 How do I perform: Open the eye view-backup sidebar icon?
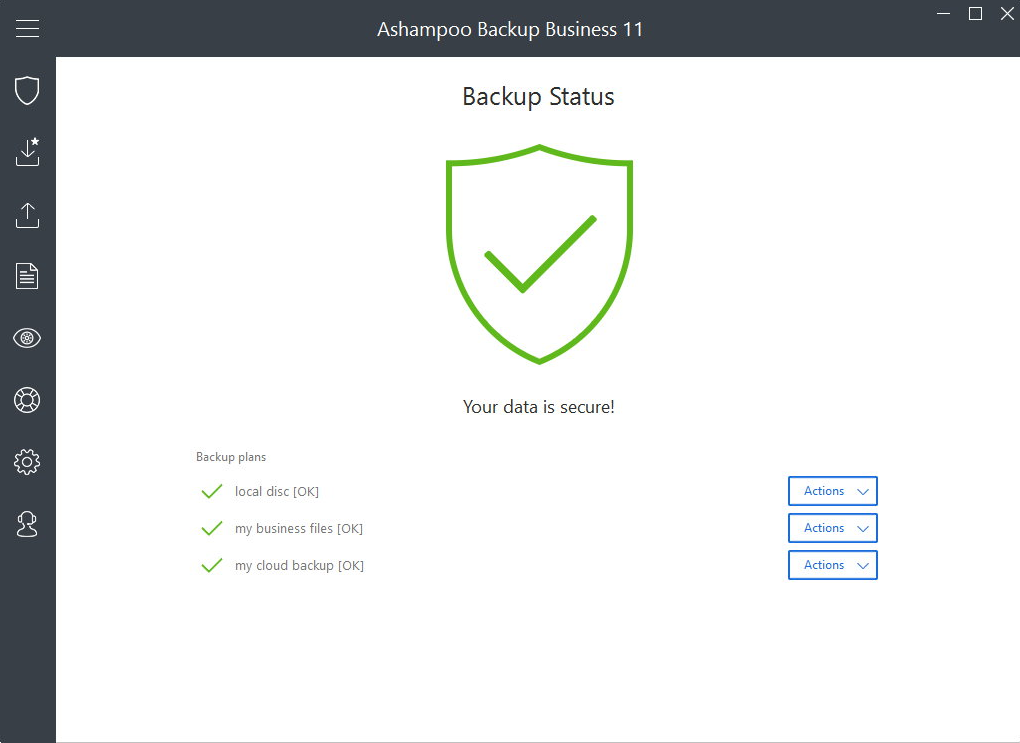(27, 338)
